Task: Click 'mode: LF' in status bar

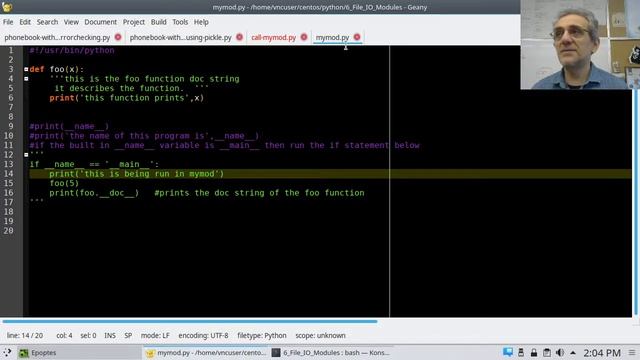Action: click(x=155, y=336)
